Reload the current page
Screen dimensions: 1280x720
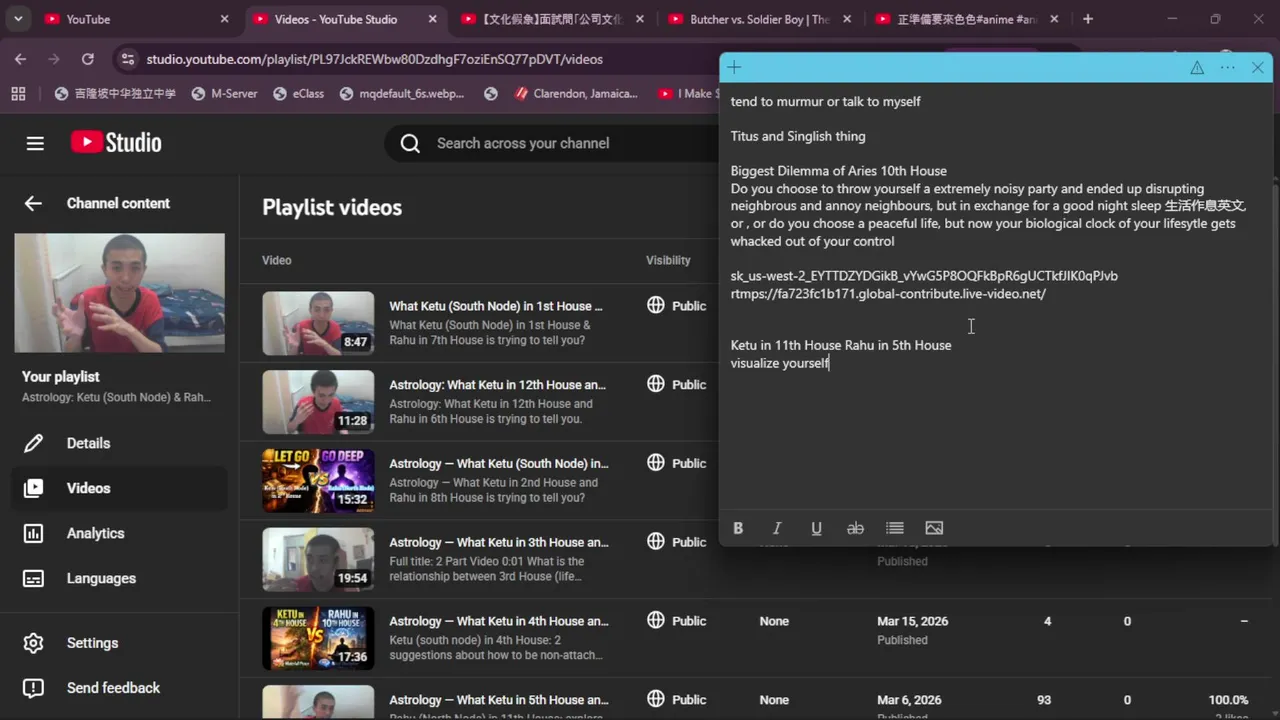pos(88,59)
